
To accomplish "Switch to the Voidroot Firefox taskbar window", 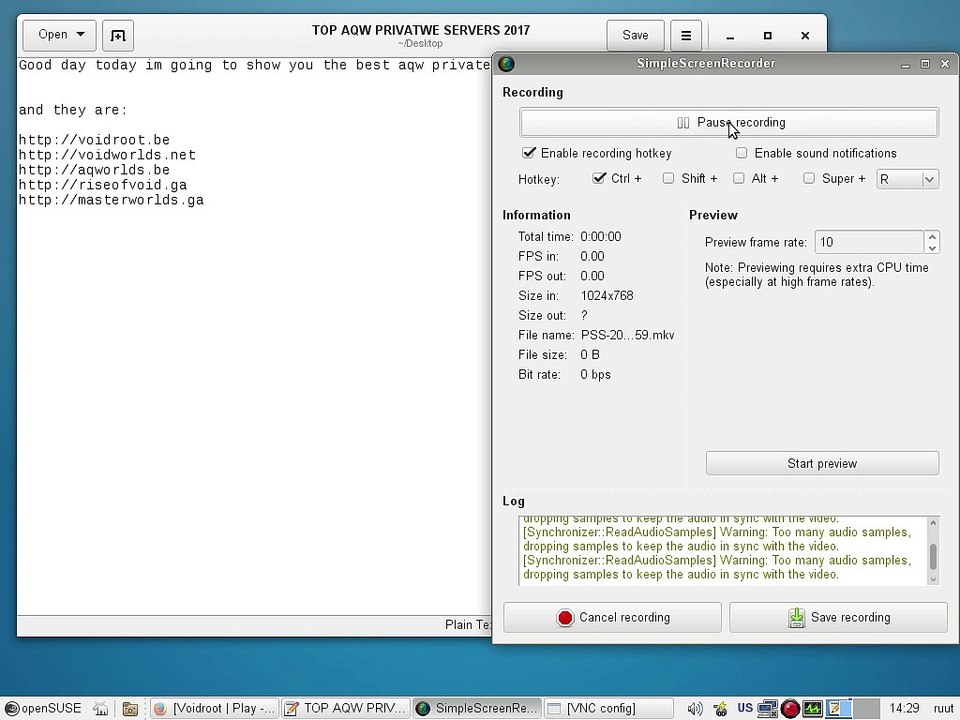I will pos(214,708).
